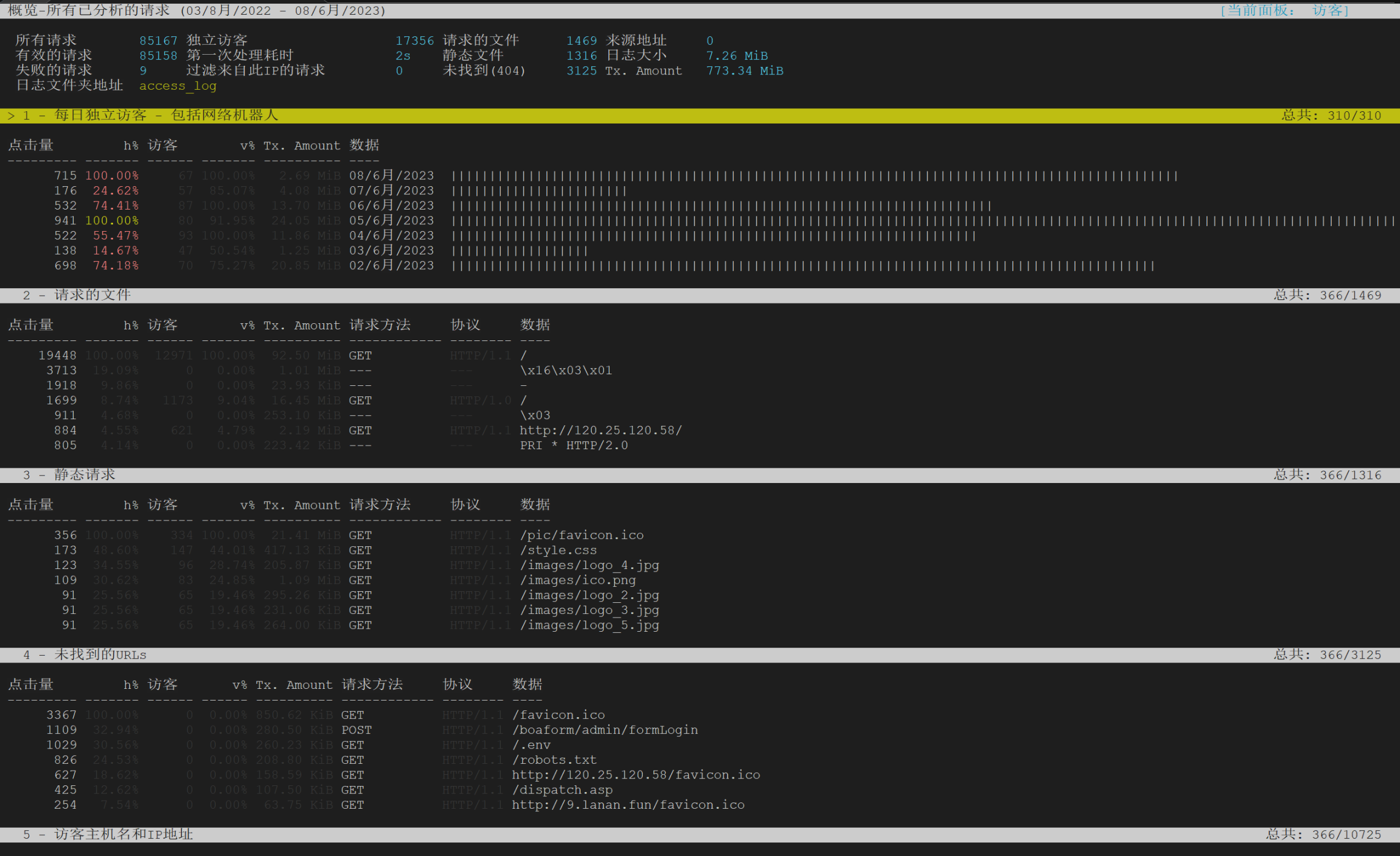Expand panel 2 请求的文件 header
This screenshot has width=1400, height=856.
pyautogui.click(x=700, y=295)
